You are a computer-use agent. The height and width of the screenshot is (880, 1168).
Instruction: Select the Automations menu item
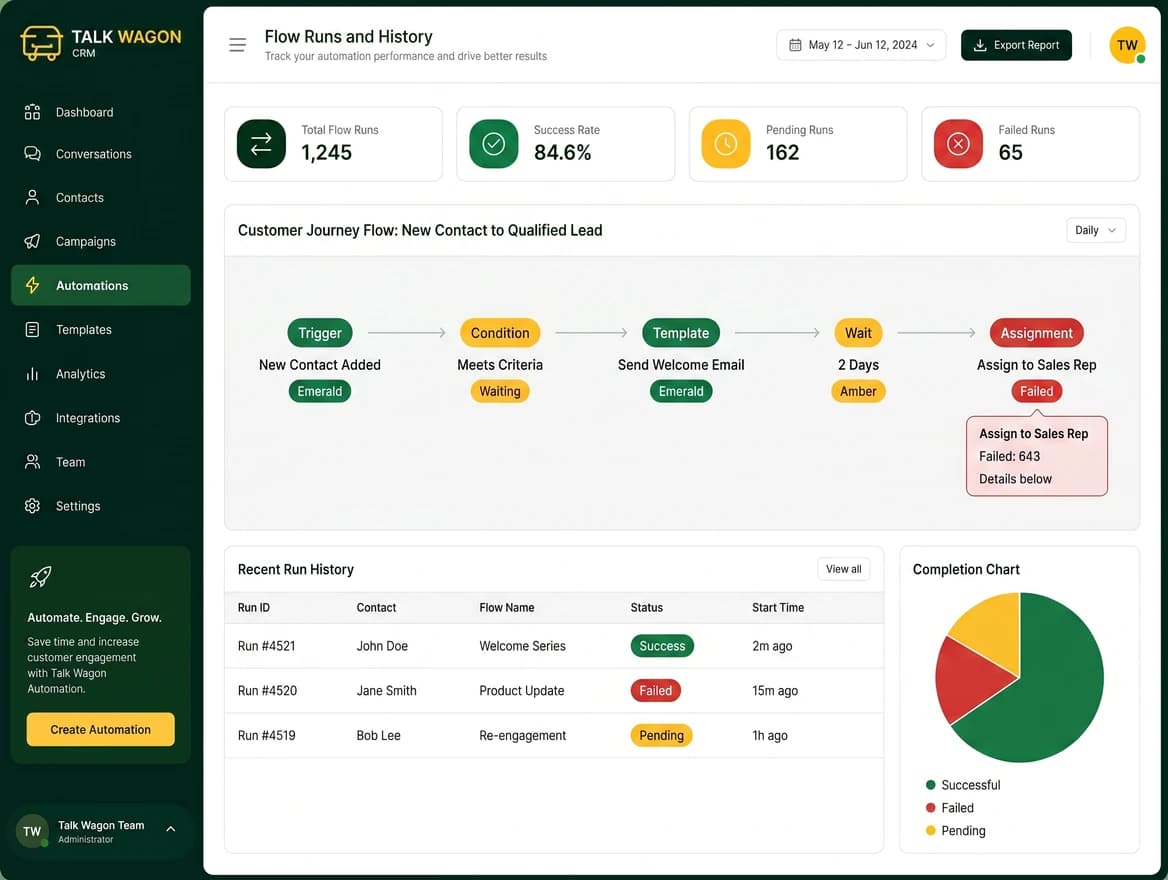101,285
